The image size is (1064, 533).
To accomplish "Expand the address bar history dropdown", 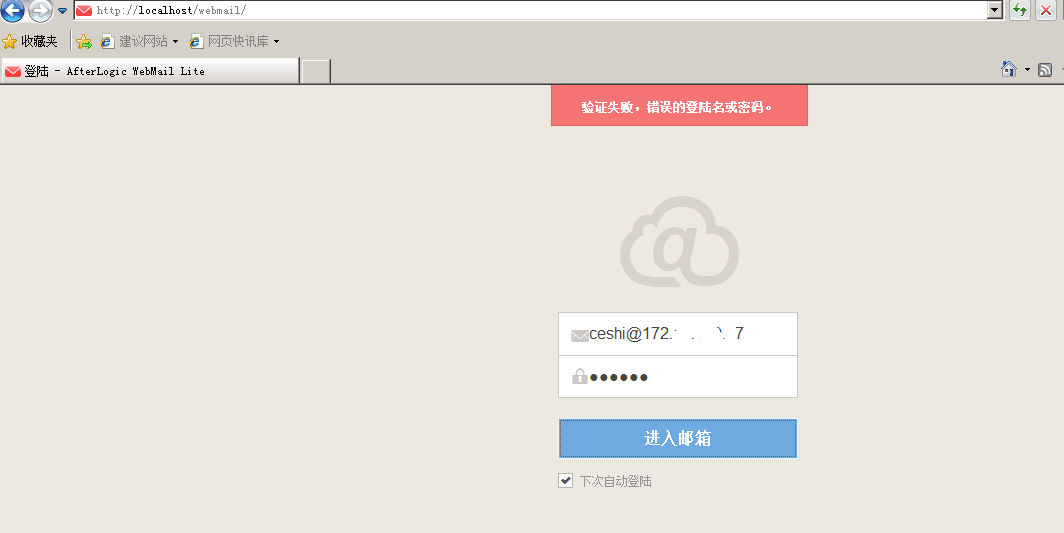I will pyautogui.click(x=995, y=10).
